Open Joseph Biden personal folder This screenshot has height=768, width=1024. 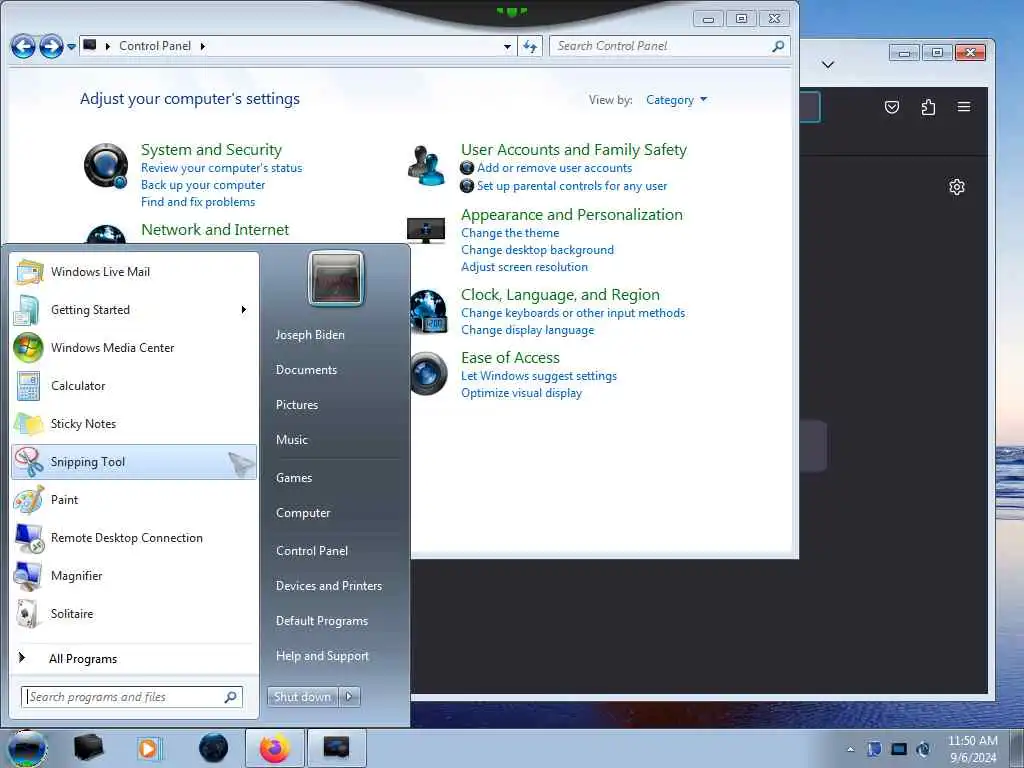pyautogui.click(x=310, y=334)
